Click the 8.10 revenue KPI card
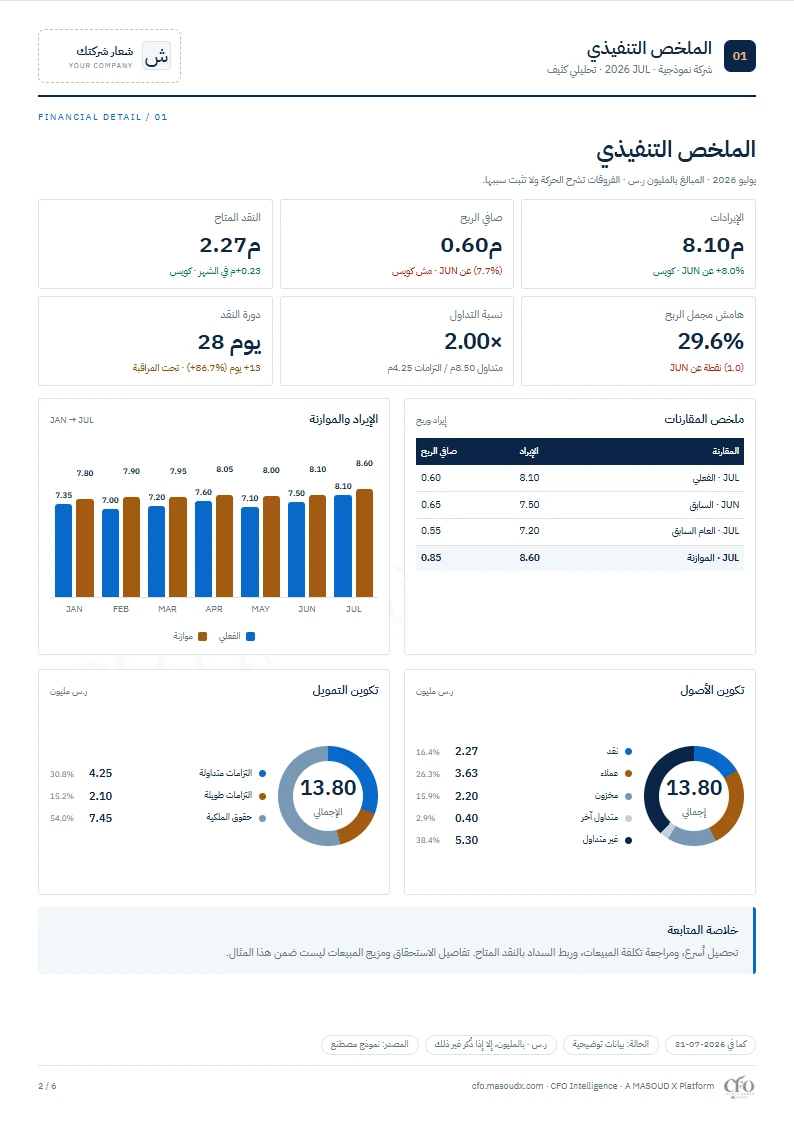This screenshot has height=1124, width=794. [x=638, y=244]
